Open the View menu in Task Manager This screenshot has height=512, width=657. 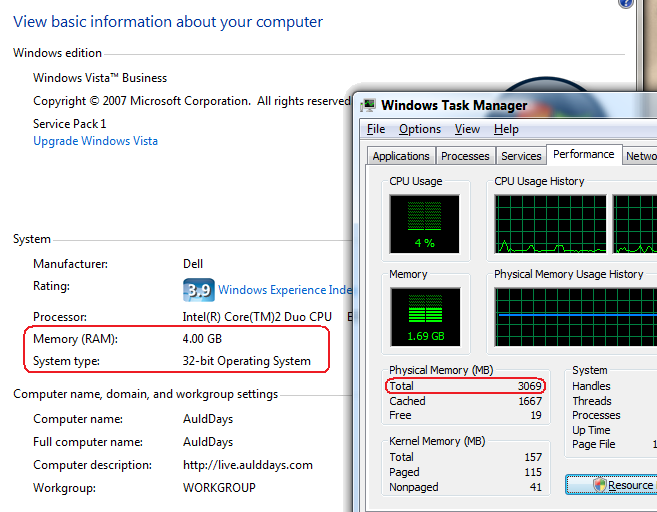coord(467,129)
